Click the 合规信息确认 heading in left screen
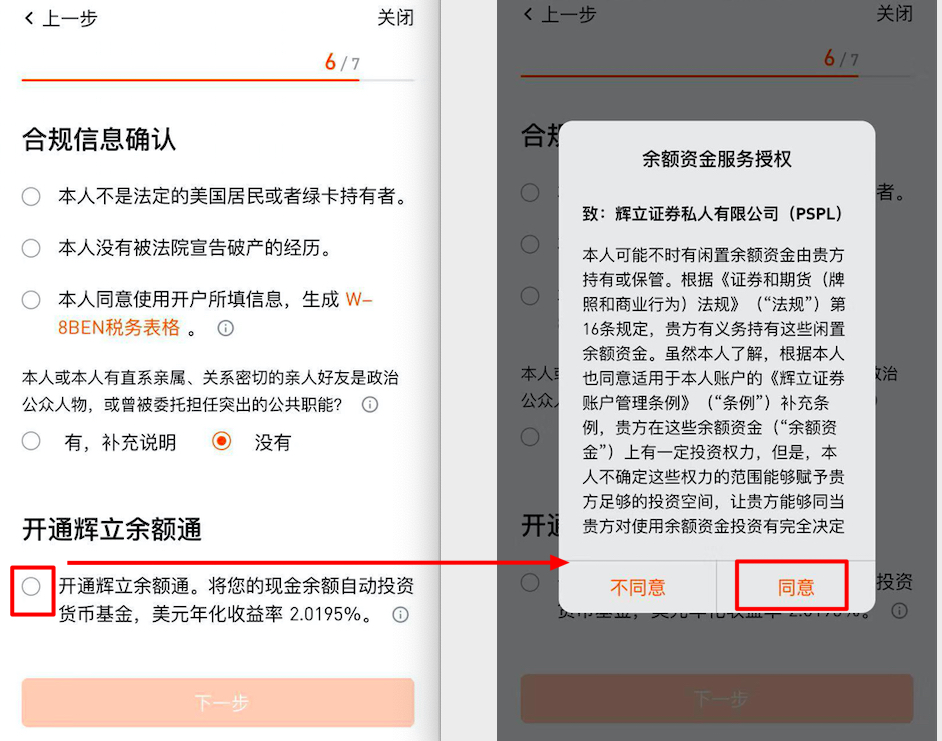 tap(99, 139)
